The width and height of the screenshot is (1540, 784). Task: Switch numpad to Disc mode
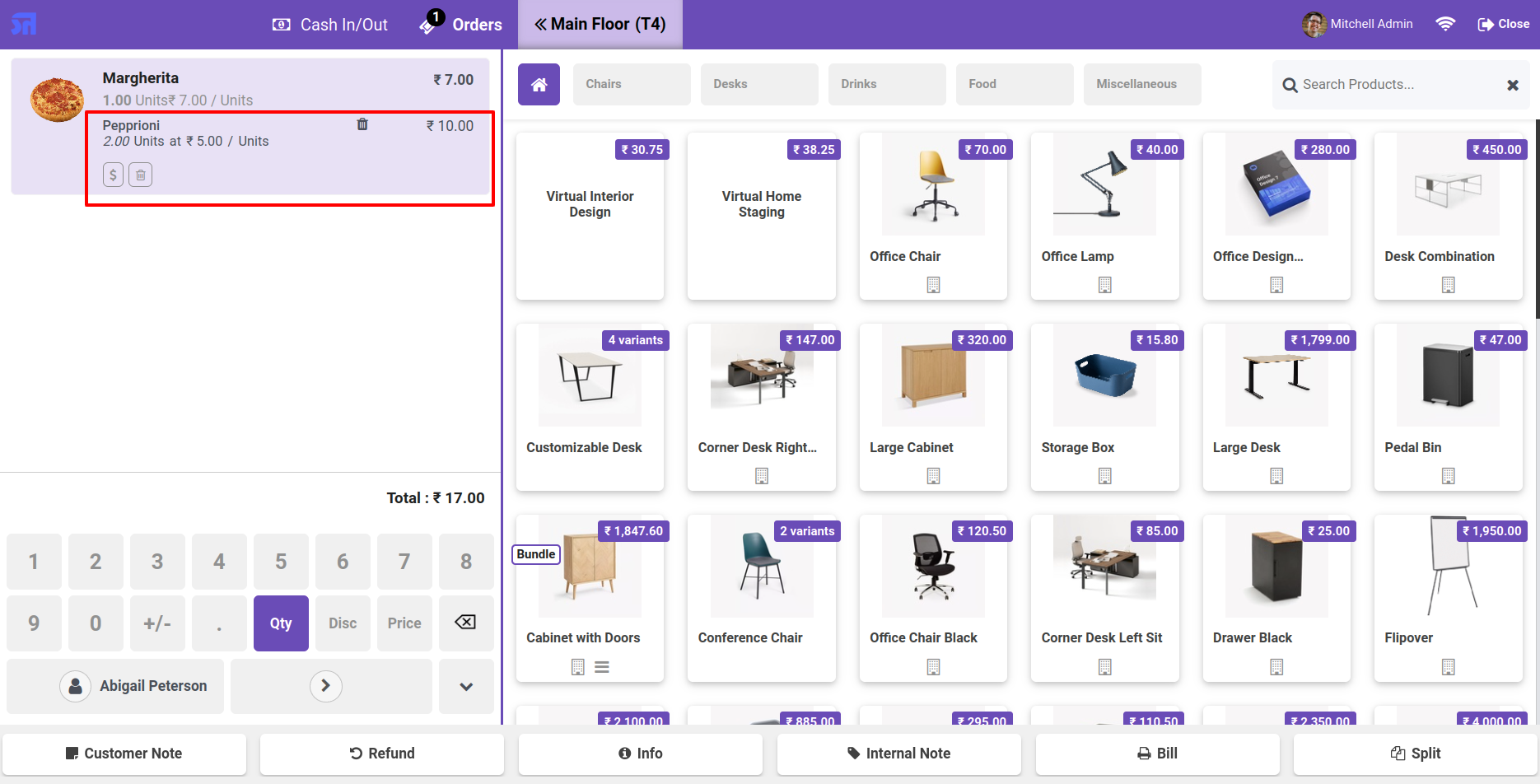343,623
